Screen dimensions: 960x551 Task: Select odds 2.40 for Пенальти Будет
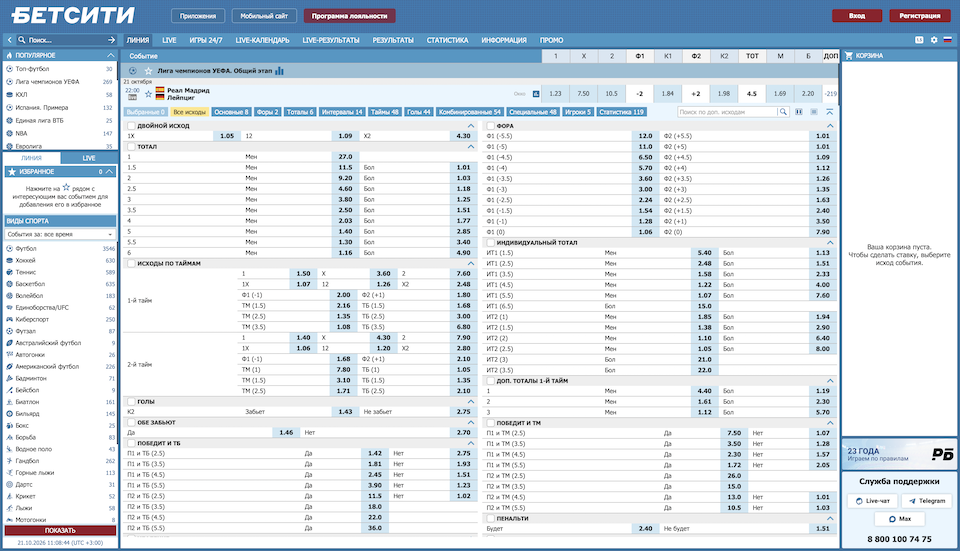(x=646, y=528)
